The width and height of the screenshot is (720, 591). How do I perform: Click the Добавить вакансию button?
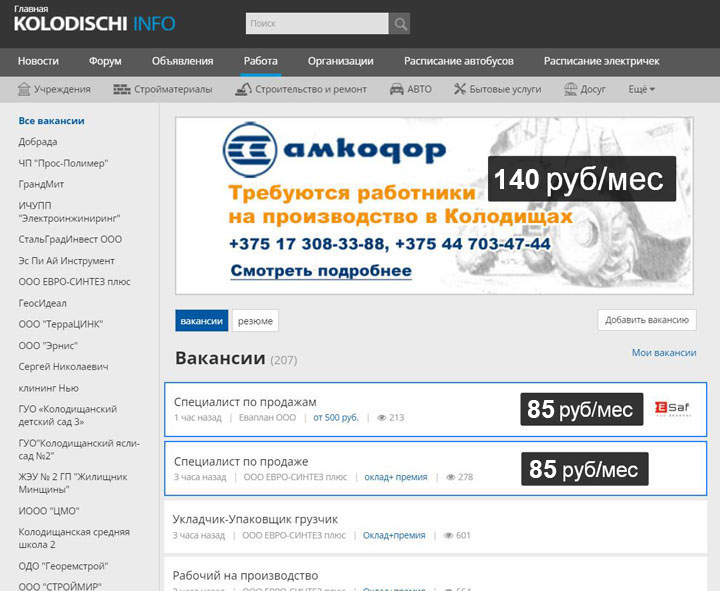pyautogui.click(x=647, y=320)
